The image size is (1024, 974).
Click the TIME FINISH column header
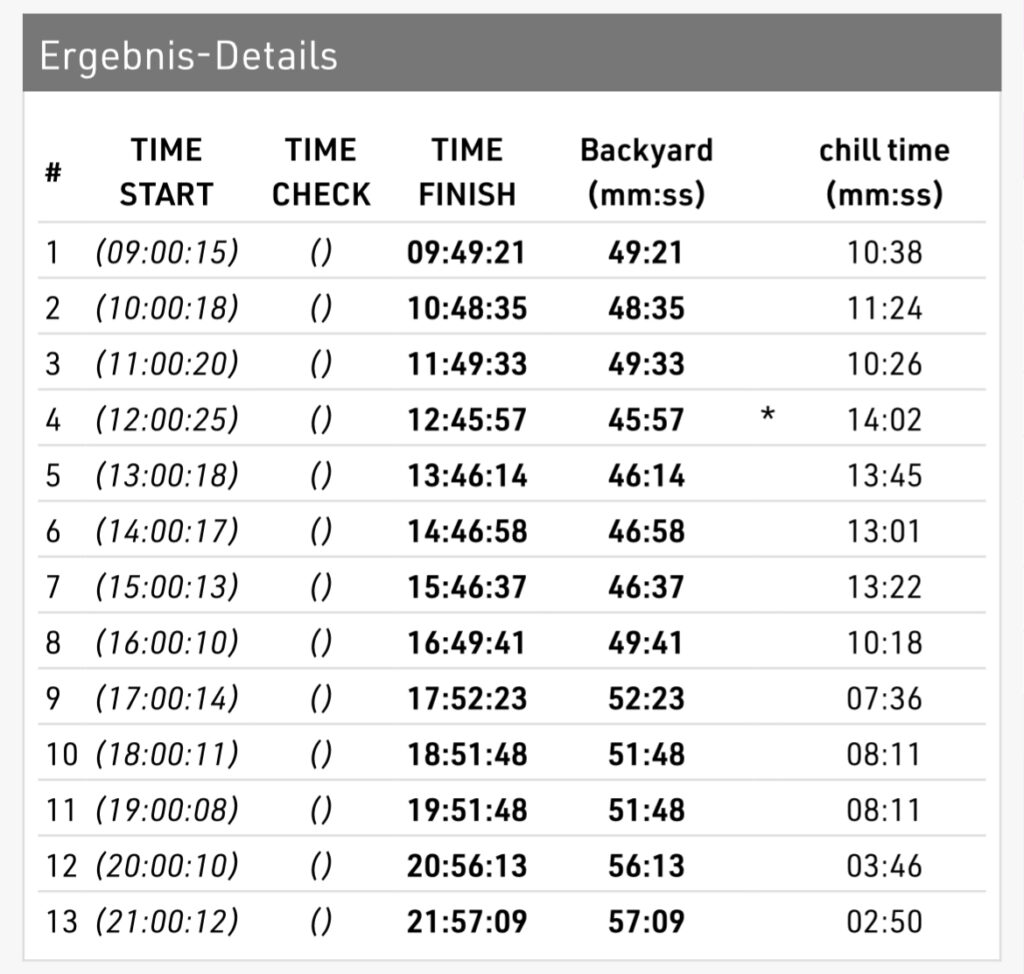pos(467,172)
